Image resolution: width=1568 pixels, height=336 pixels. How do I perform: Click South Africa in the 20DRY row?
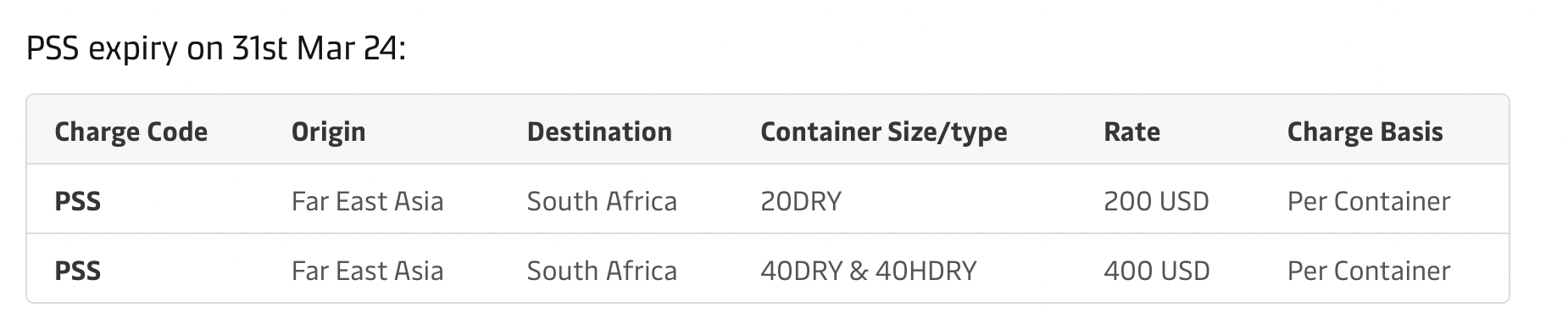coord(602,202)
